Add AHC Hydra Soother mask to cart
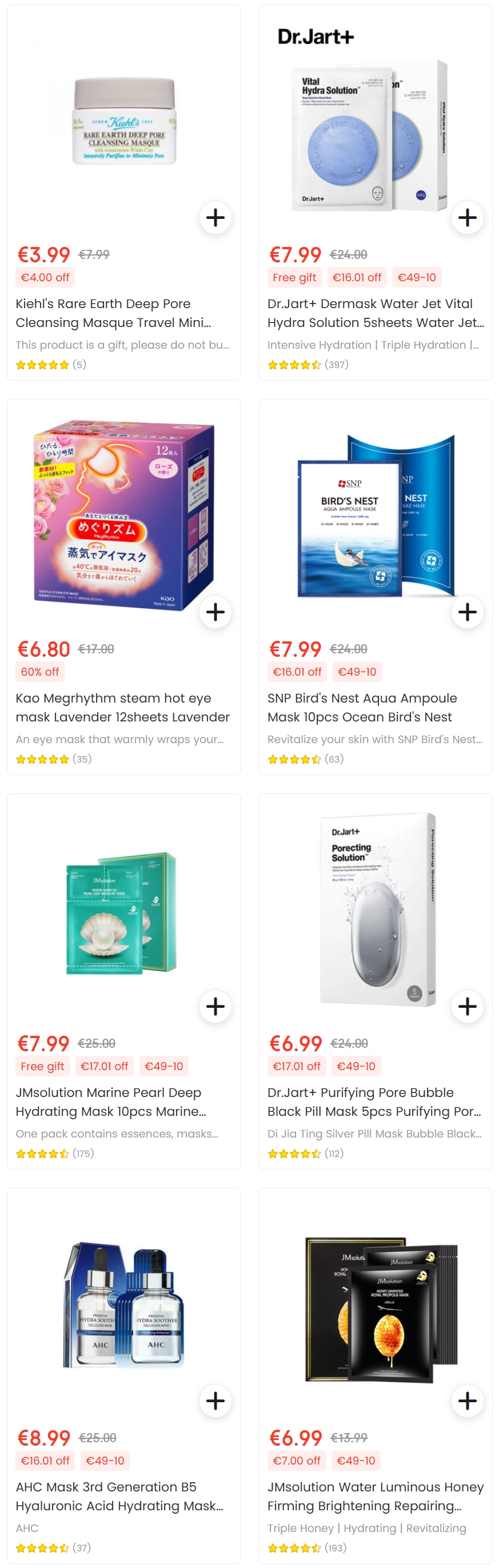 click(x=215, y=1401)
